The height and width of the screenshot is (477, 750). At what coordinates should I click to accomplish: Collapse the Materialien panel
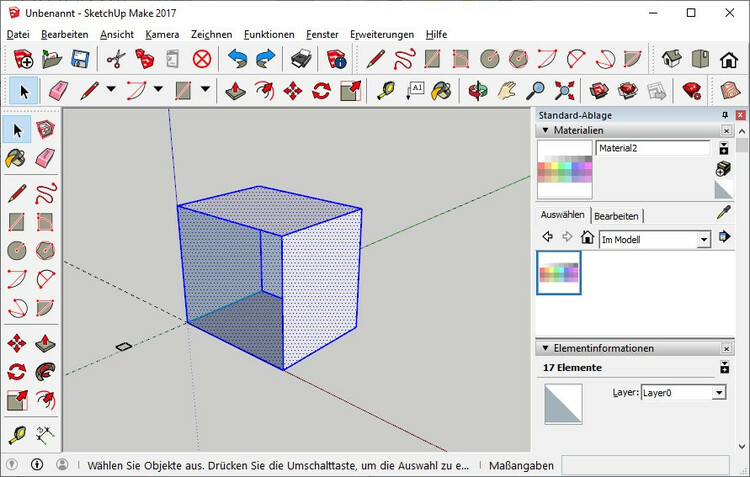(545, 130)
